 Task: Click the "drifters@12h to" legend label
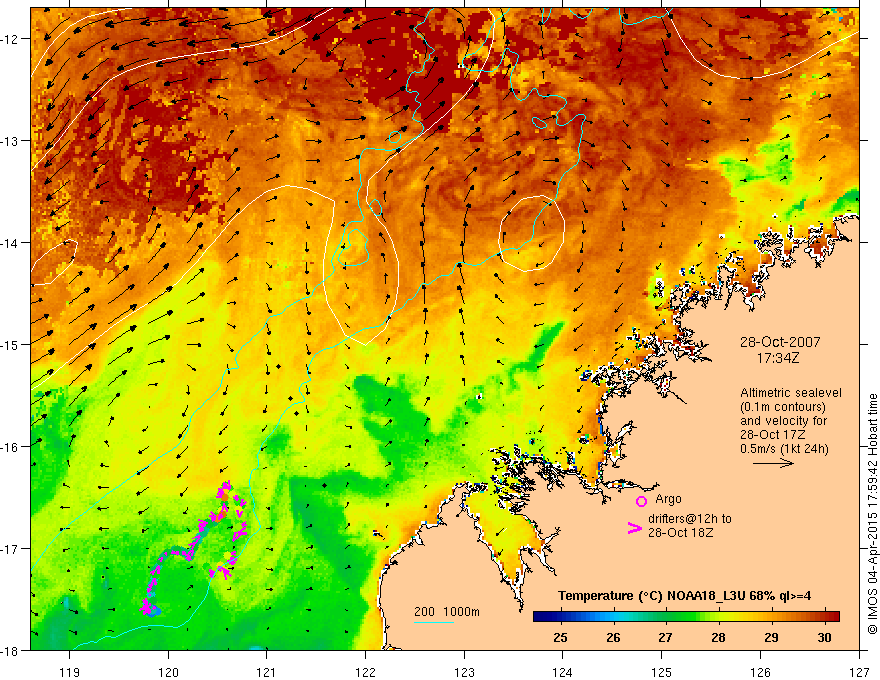[x=690, y=519]
